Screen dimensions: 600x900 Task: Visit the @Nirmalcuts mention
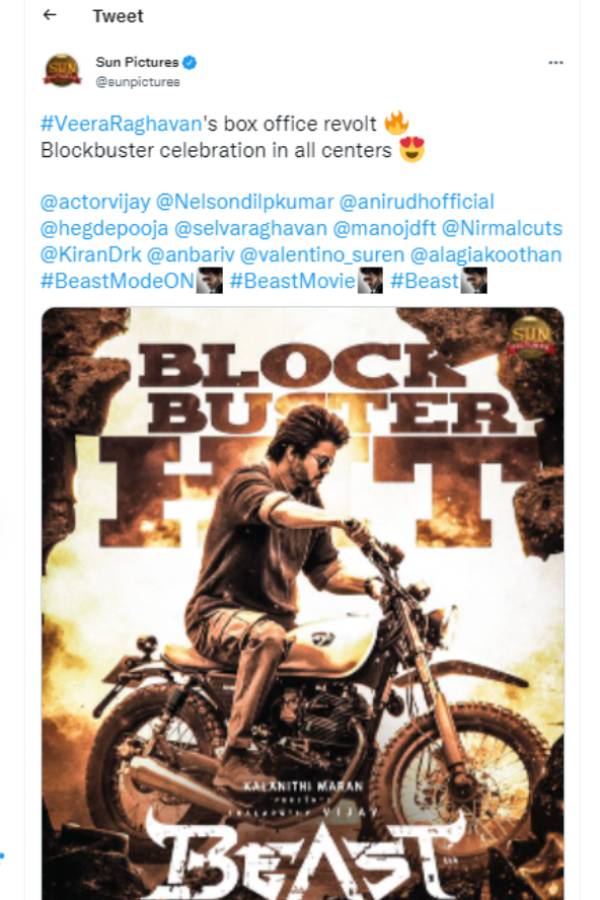click(502, 228)
